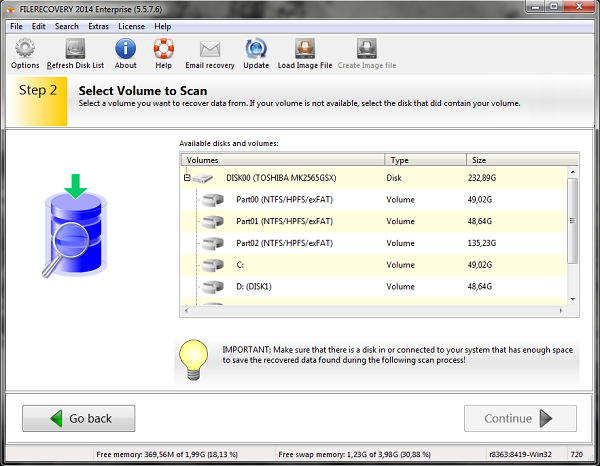Open the About info icon
The image size is (600, 466).
click(126, 48)
